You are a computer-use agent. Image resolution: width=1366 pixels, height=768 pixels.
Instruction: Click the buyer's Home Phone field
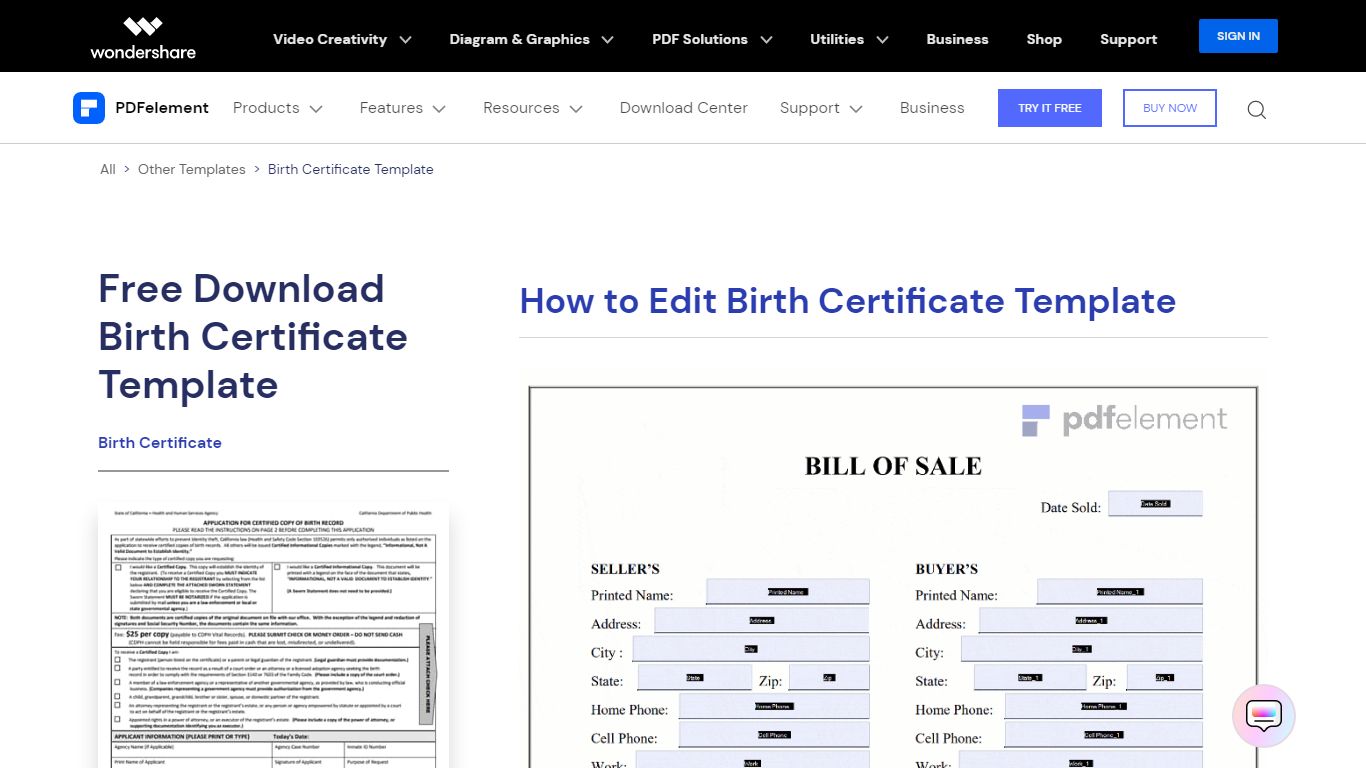(1104, 706)
